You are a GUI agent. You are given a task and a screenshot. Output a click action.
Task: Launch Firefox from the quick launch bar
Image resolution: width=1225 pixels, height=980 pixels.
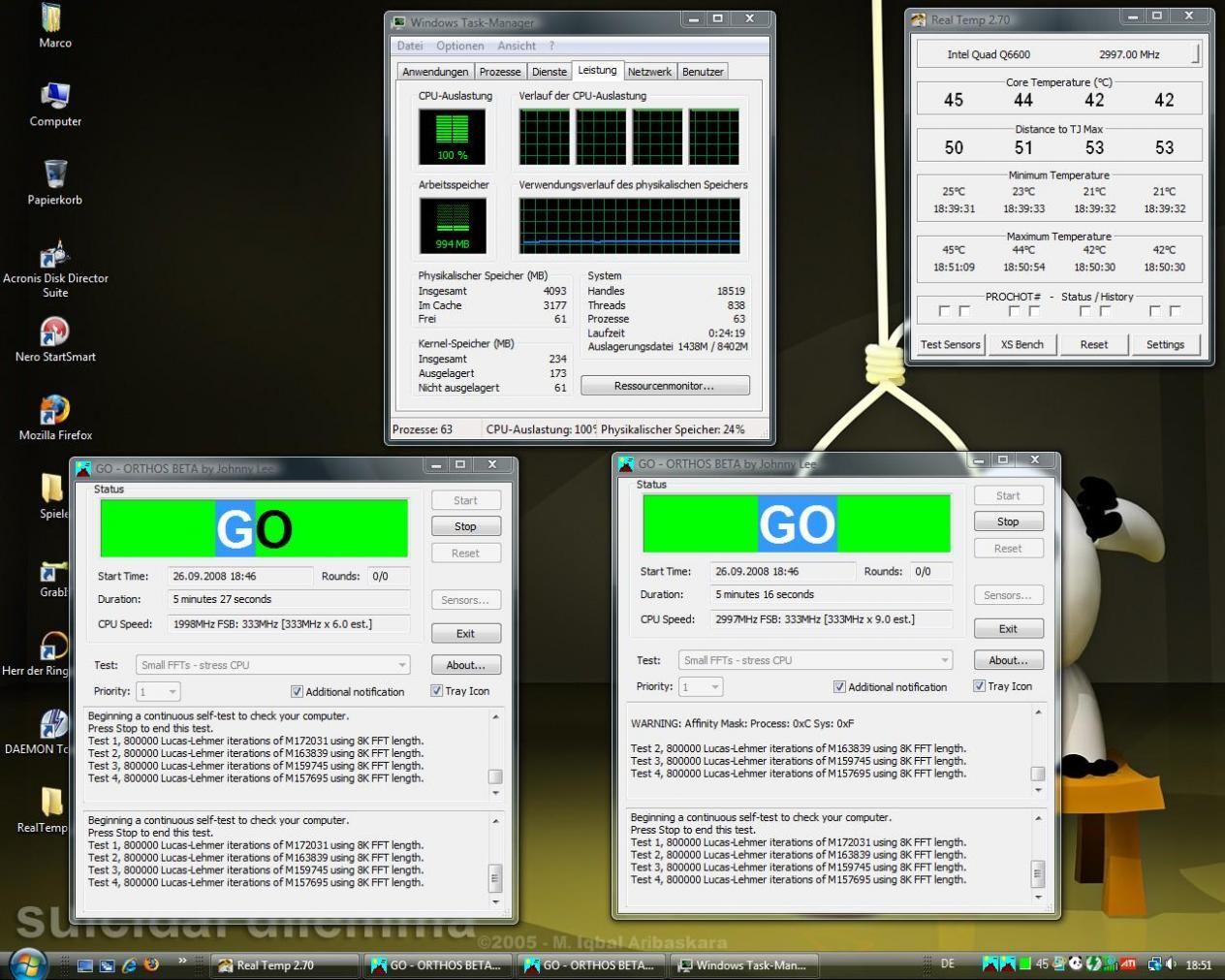pos(151,965)
